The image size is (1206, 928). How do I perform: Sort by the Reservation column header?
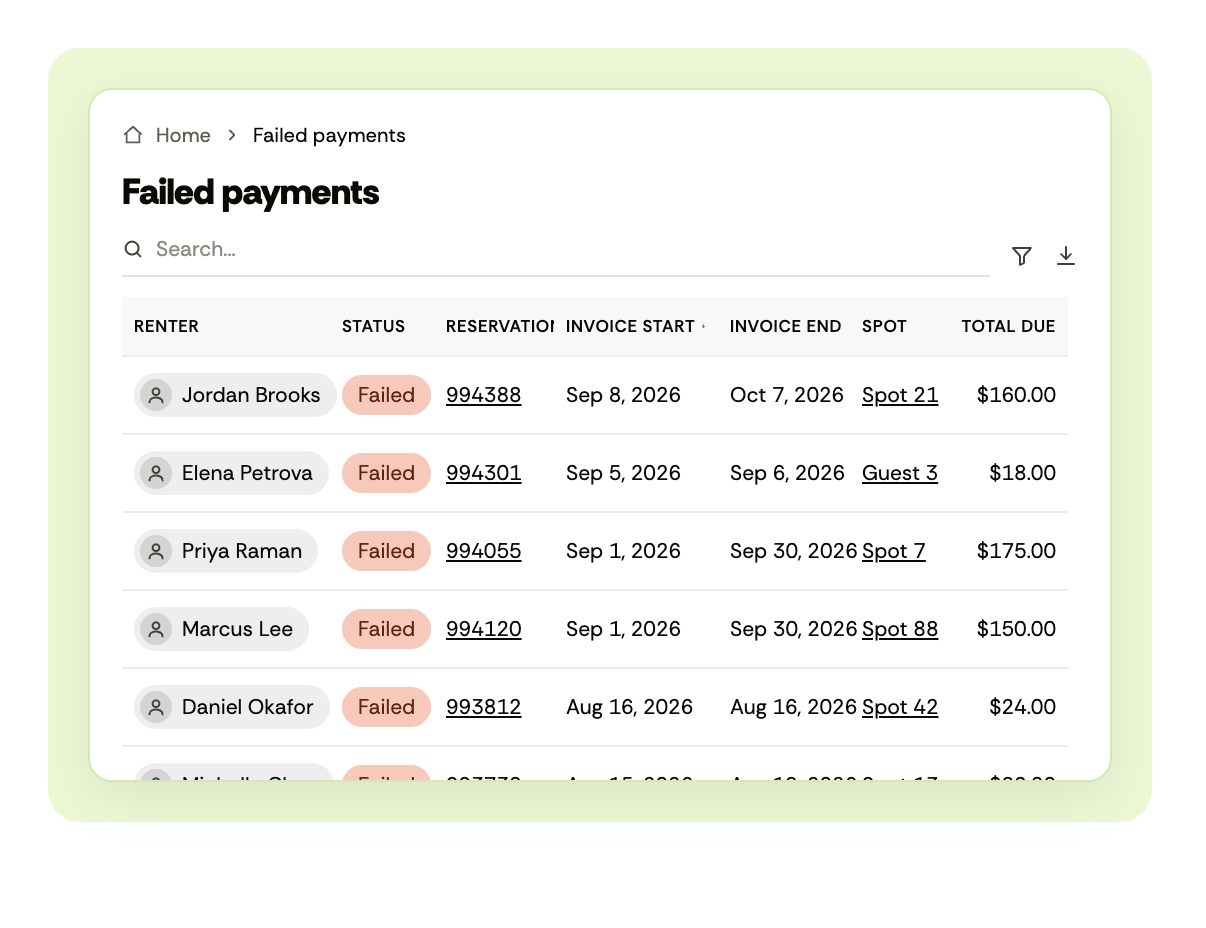coord(500,326)
